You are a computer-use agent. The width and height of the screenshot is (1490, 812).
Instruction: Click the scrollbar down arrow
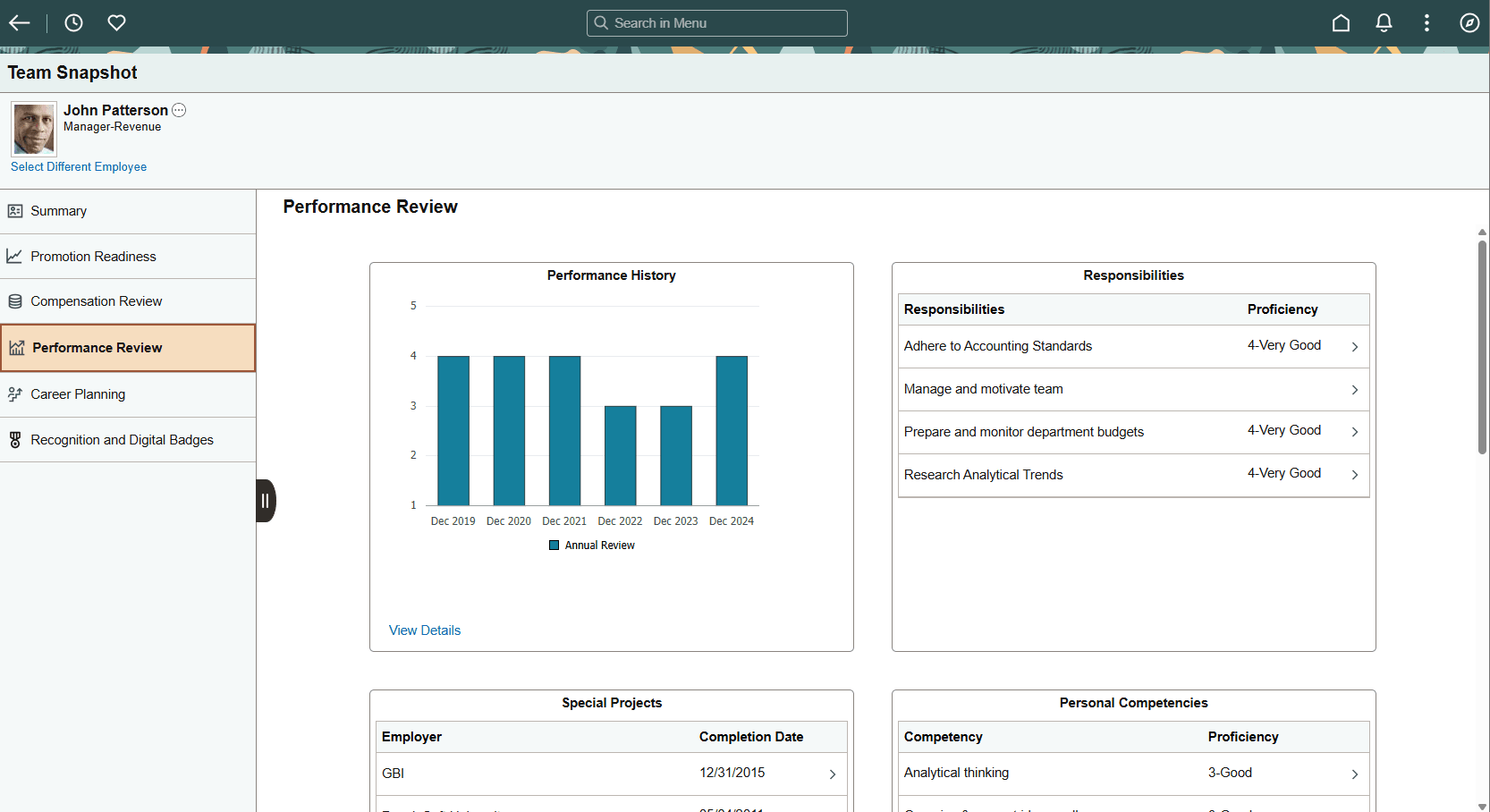[1482, 806]
